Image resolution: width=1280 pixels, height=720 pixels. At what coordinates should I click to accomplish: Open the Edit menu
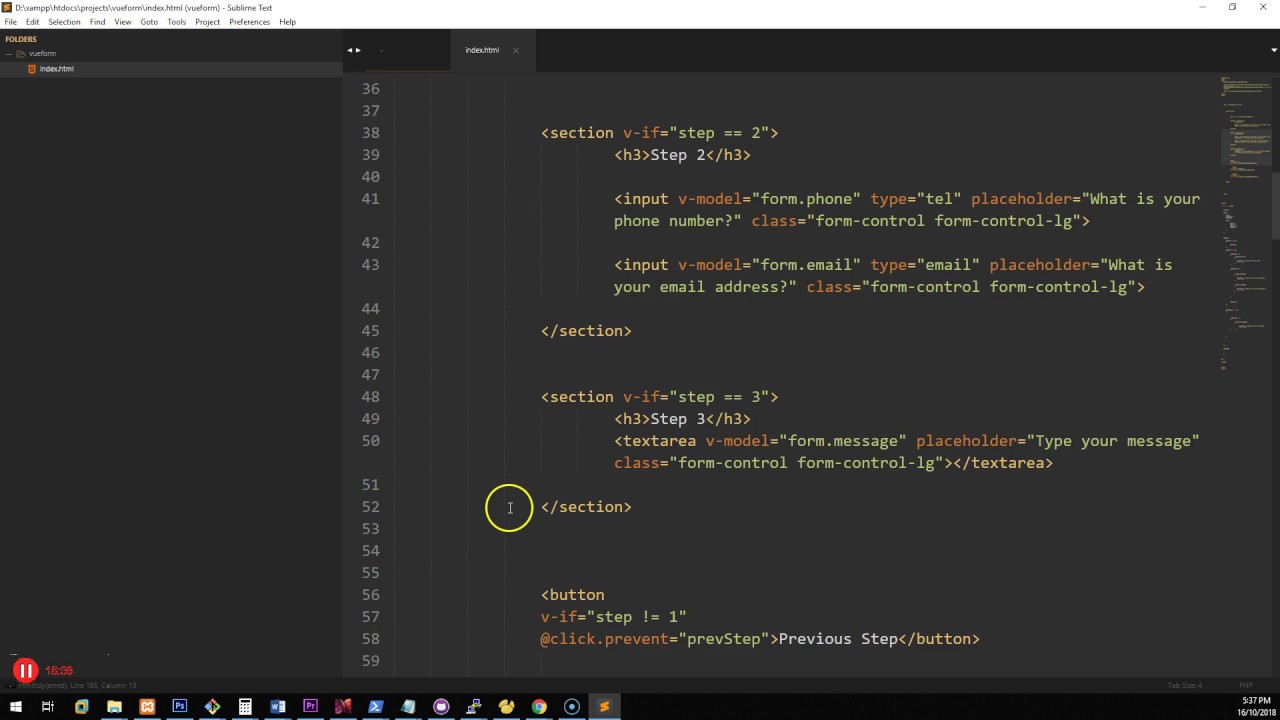[33, 22]
